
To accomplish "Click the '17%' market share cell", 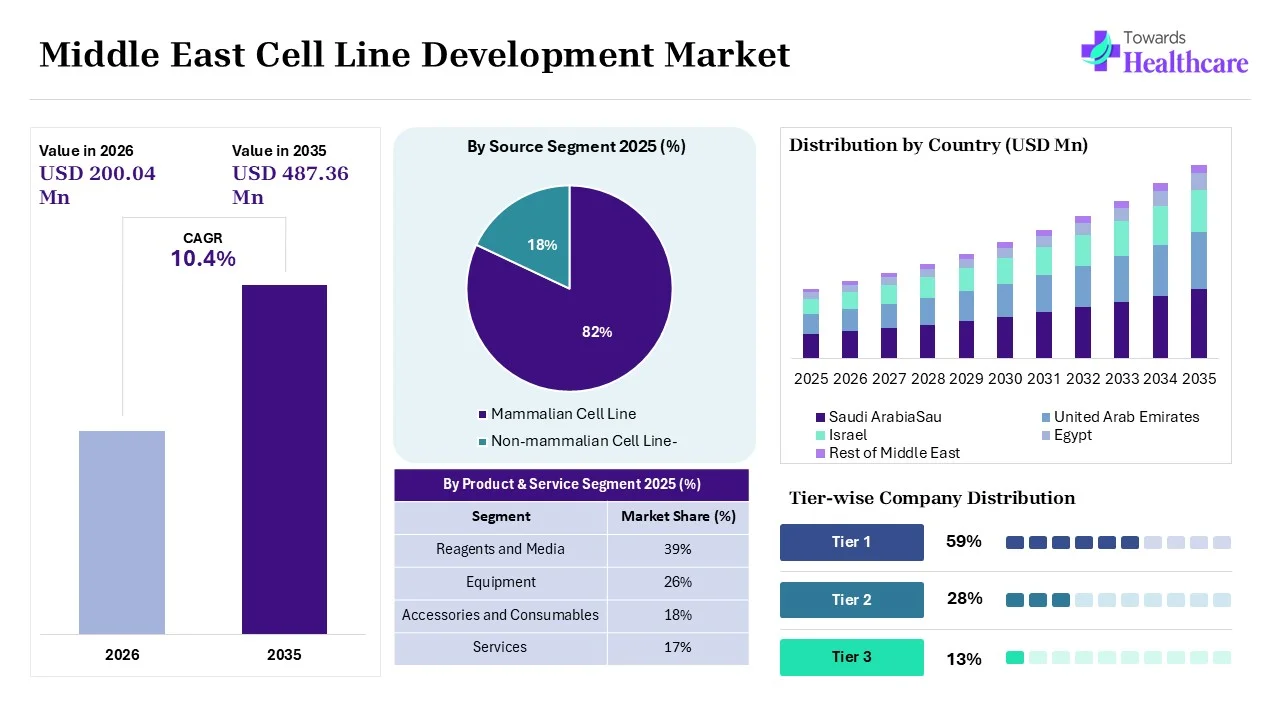I will (x=678, y=648).
